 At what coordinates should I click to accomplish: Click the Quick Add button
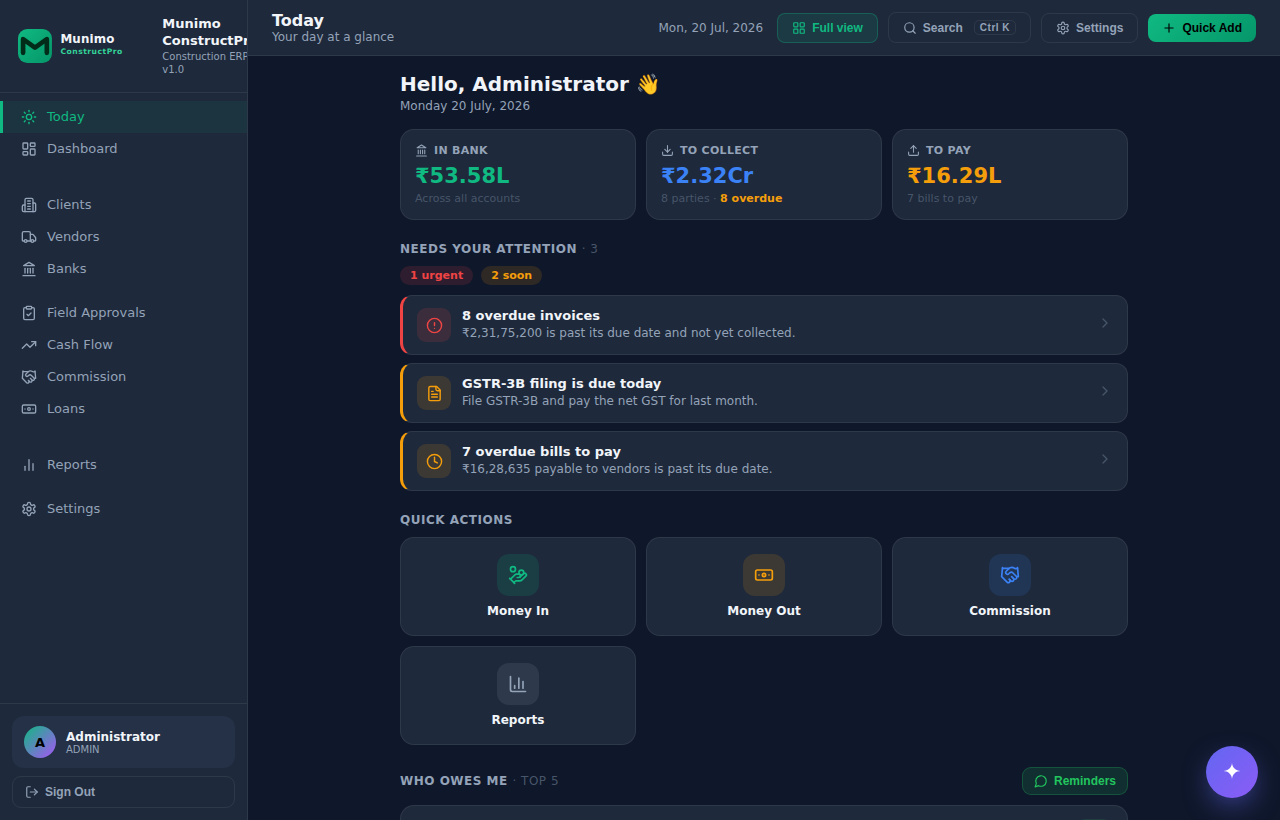(1202, 28)
